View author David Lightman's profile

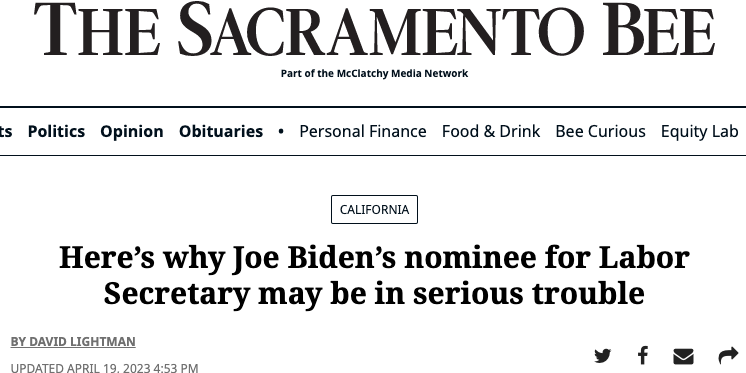click(73, 342)
